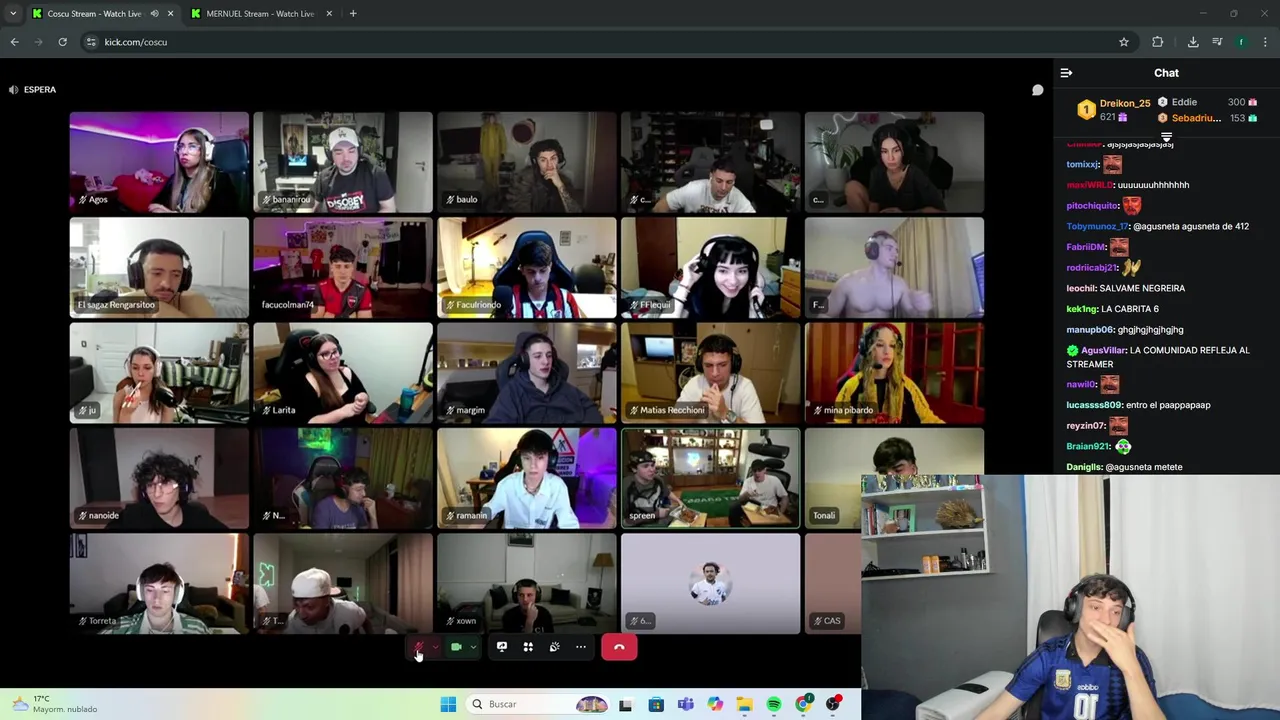Hang up using red disconnect button

(x=619, y=647)
